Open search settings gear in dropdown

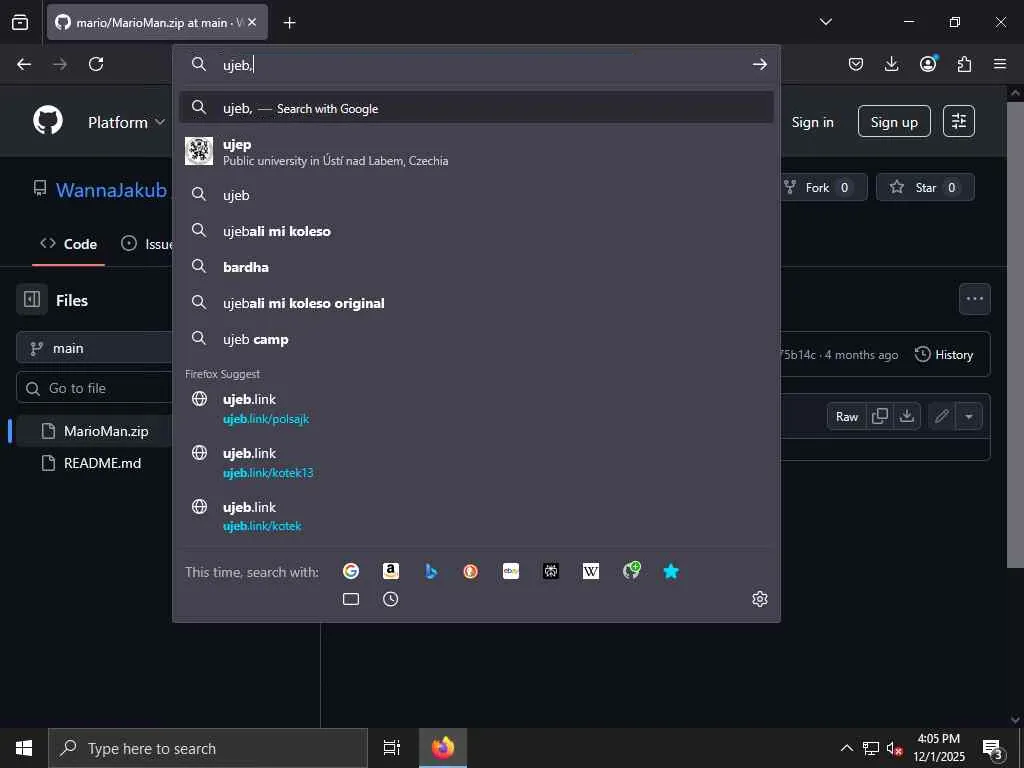(760, 599)
